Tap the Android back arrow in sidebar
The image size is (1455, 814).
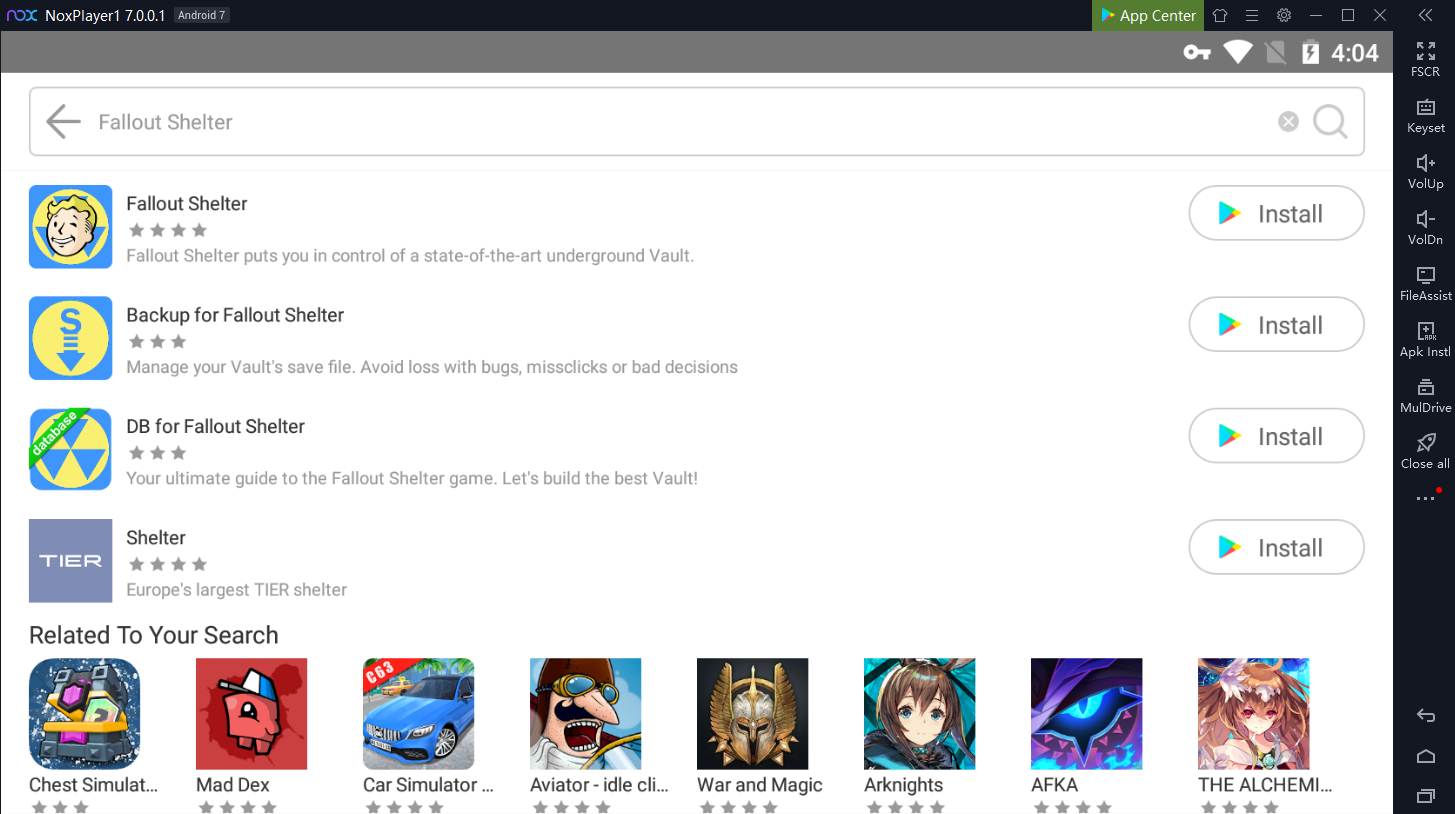tap(1426, 715)
